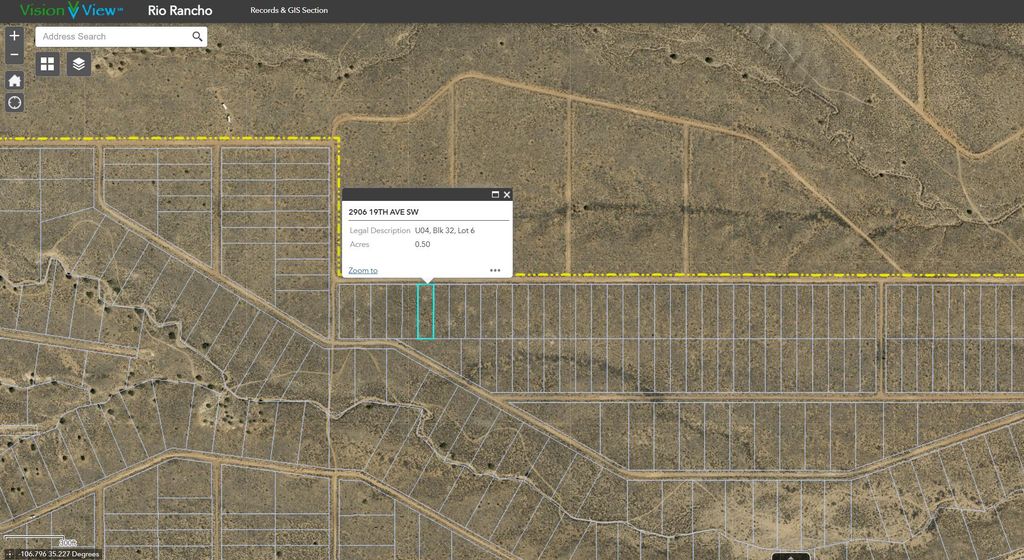Image resolution: width=1024 pixels, height=560 pixels.
Task: Open the basemap gallery grid icon
Action: [x=48, y=64]
